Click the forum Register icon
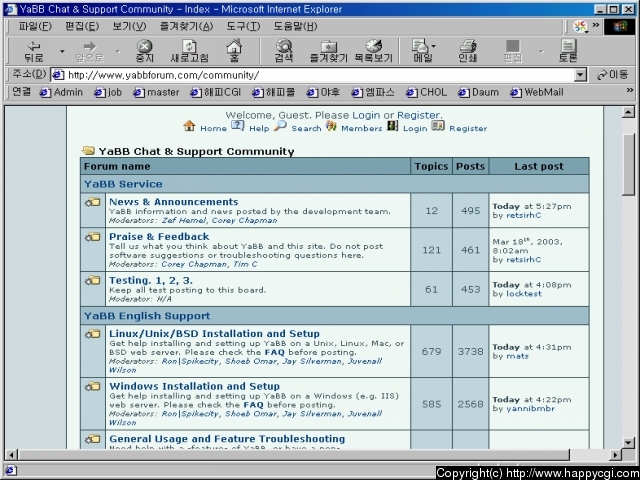Image resolution: width=640 pixels, height=480 pixels. pos(438,126)
